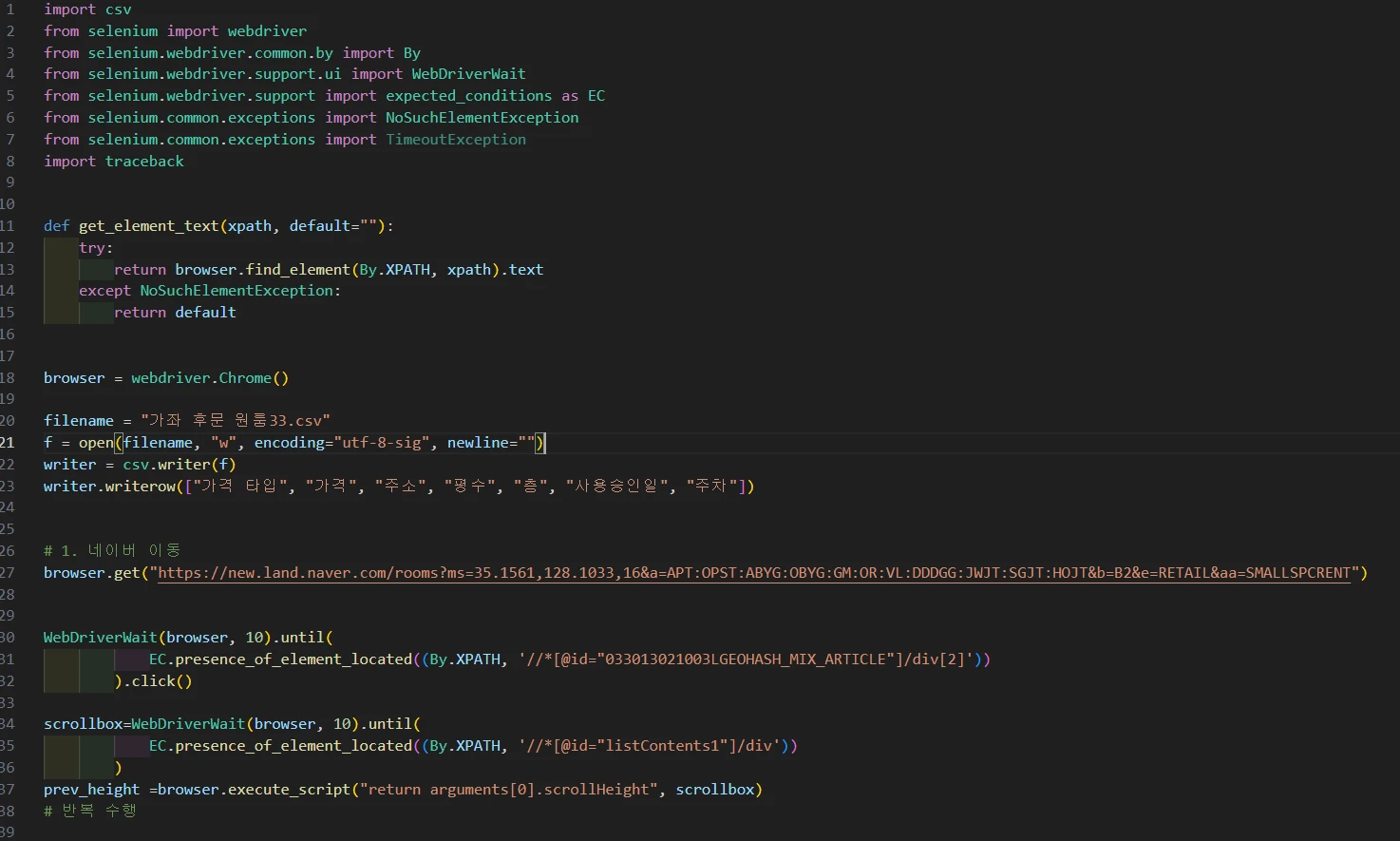Click line number 21 in the gutter
Image resolution: width=1400 pixels, height=841 pixels.
pyautogui.click(x=8, y=443)
